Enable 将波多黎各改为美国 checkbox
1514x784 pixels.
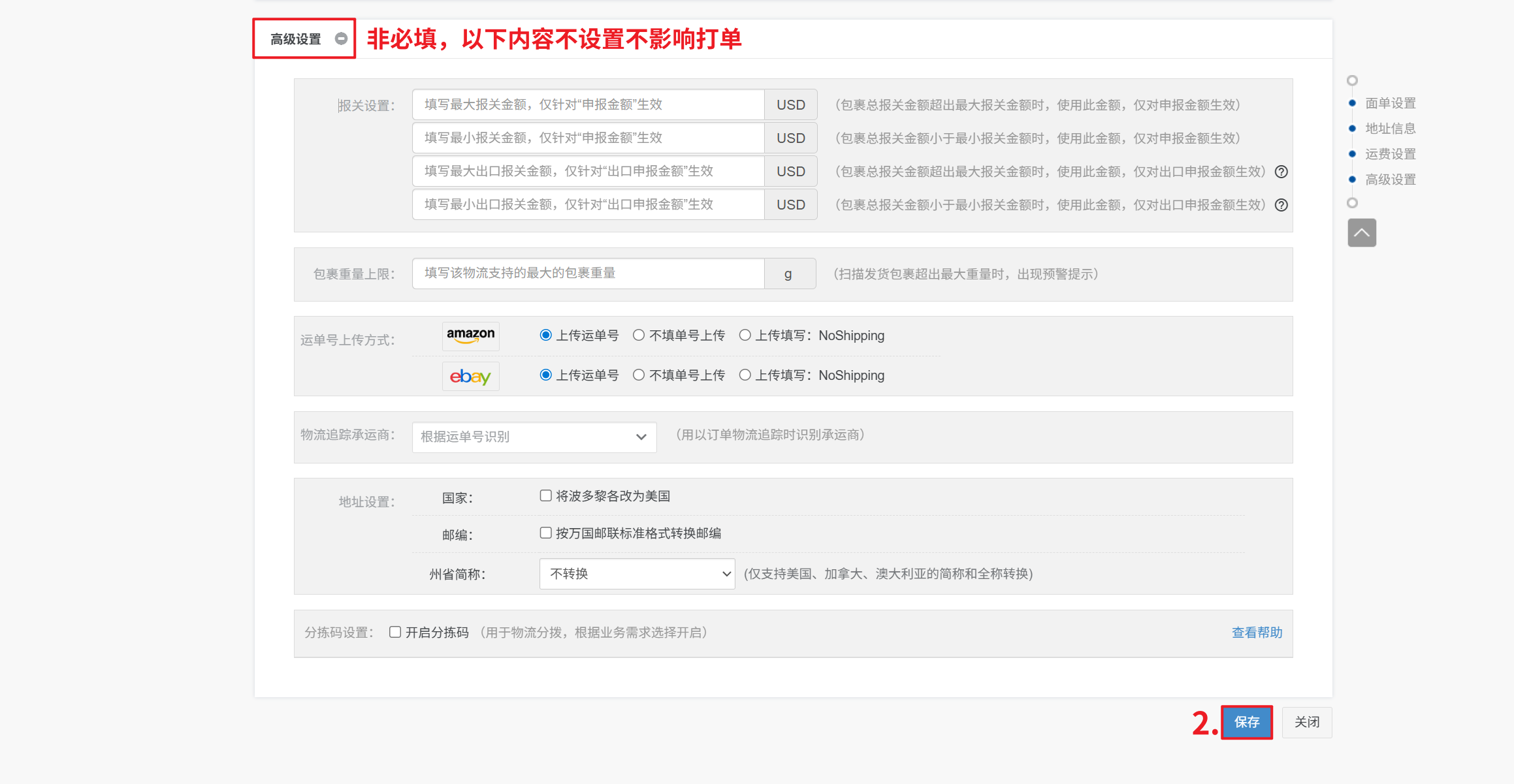[x=545, y=496]
